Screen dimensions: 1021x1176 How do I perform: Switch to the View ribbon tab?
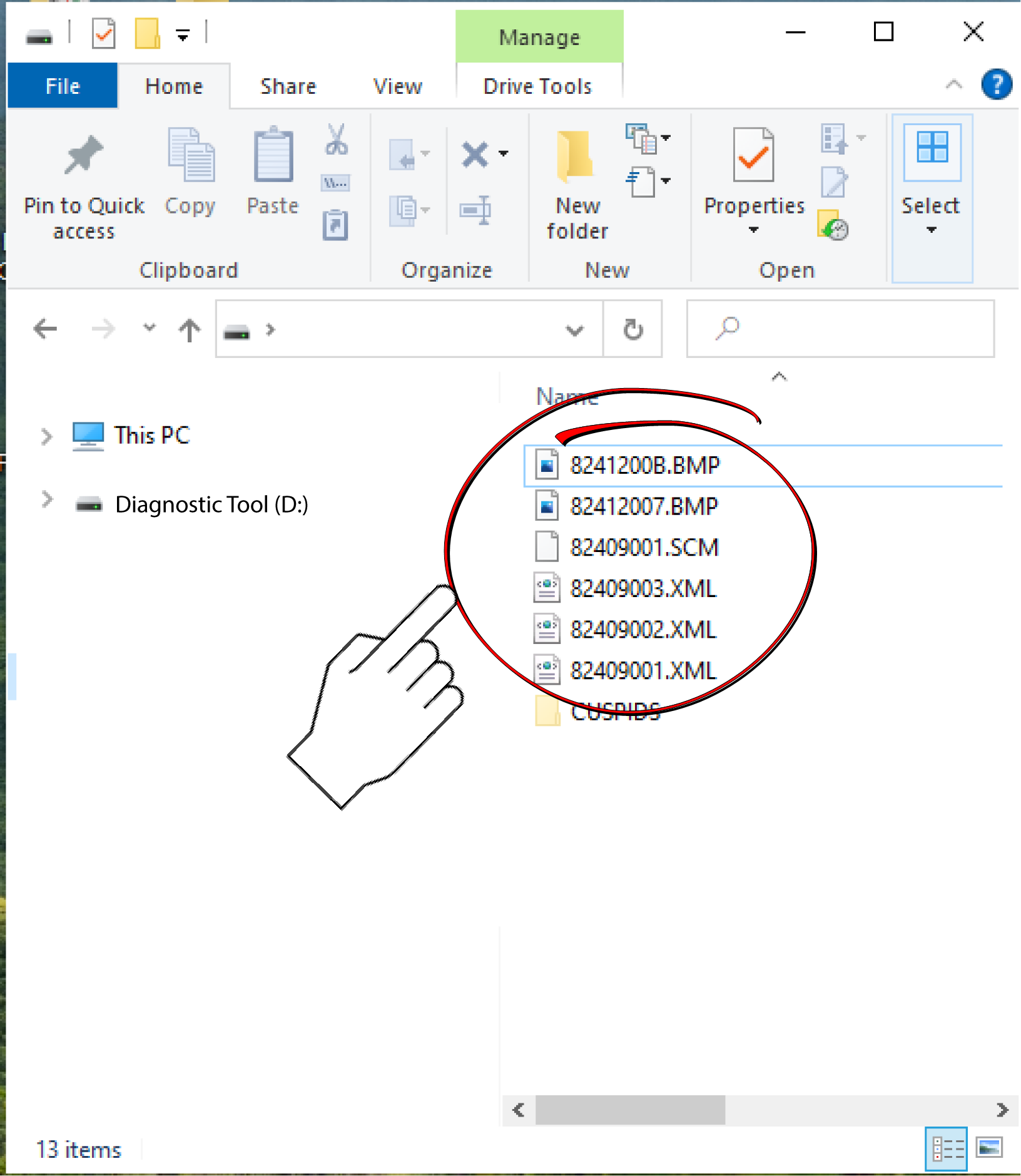pyautogui.click(x=397, y=86)
